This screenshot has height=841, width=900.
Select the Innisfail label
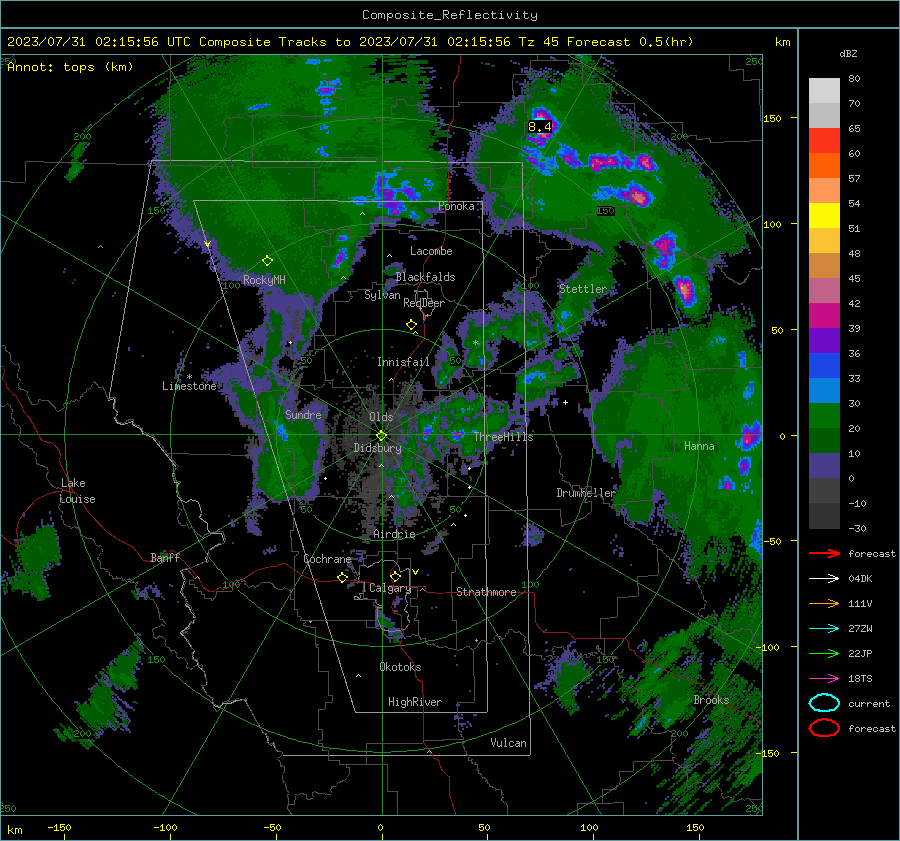tap(403, 362)
